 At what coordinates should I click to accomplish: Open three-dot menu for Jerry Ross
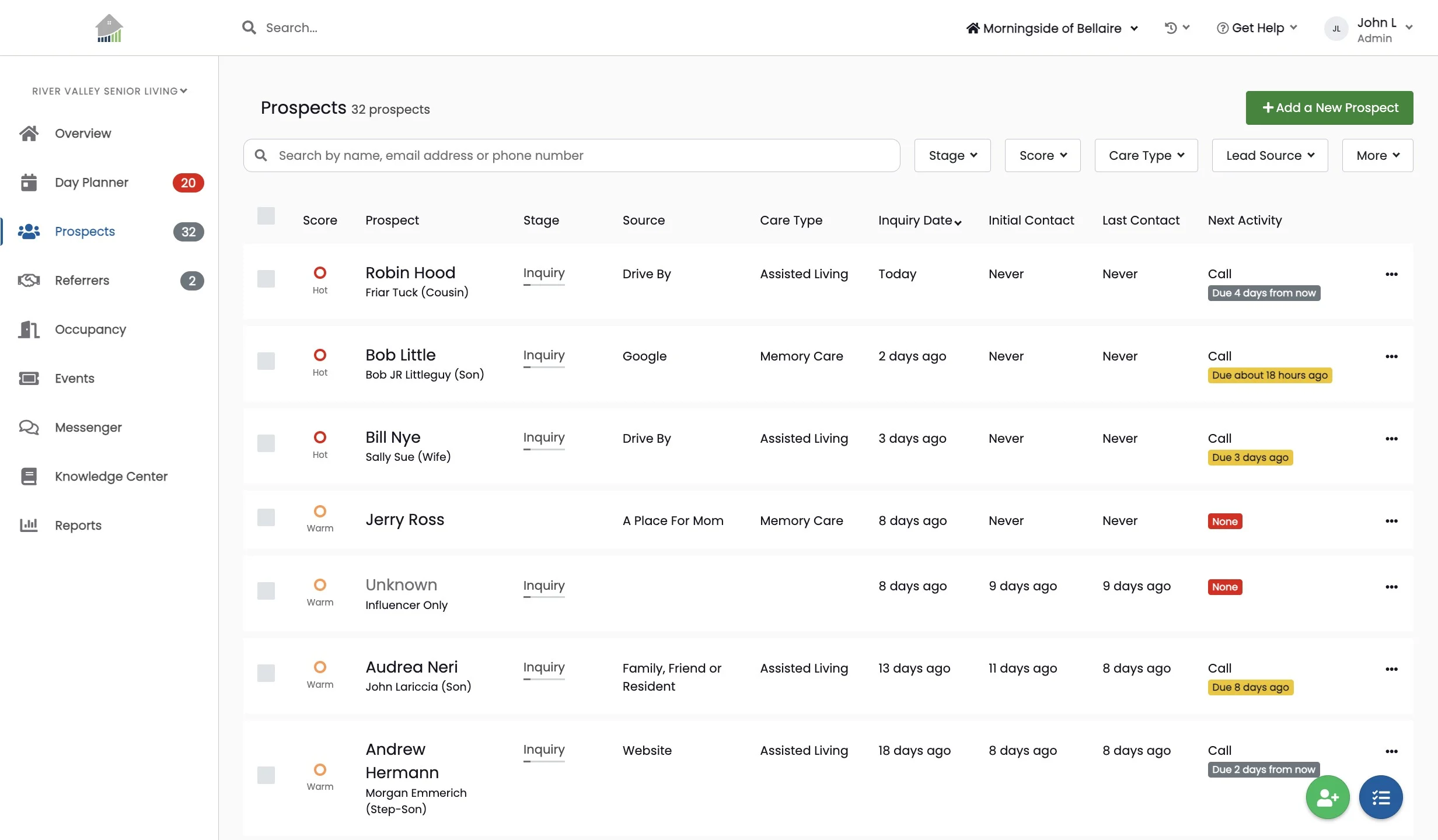(1391, 521)
